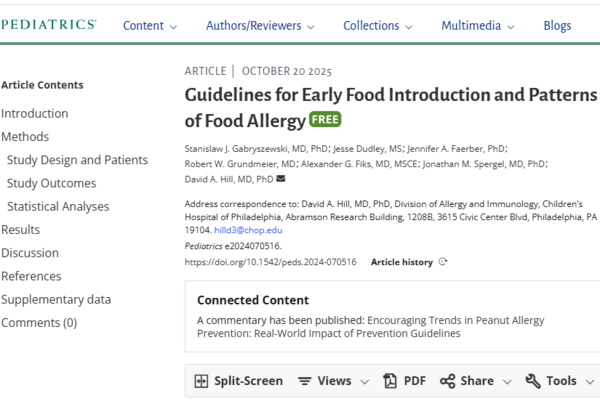Click envelope icon beside David A. Hill
The height and width of the screenshot is (401, 600).
(281, 179)
